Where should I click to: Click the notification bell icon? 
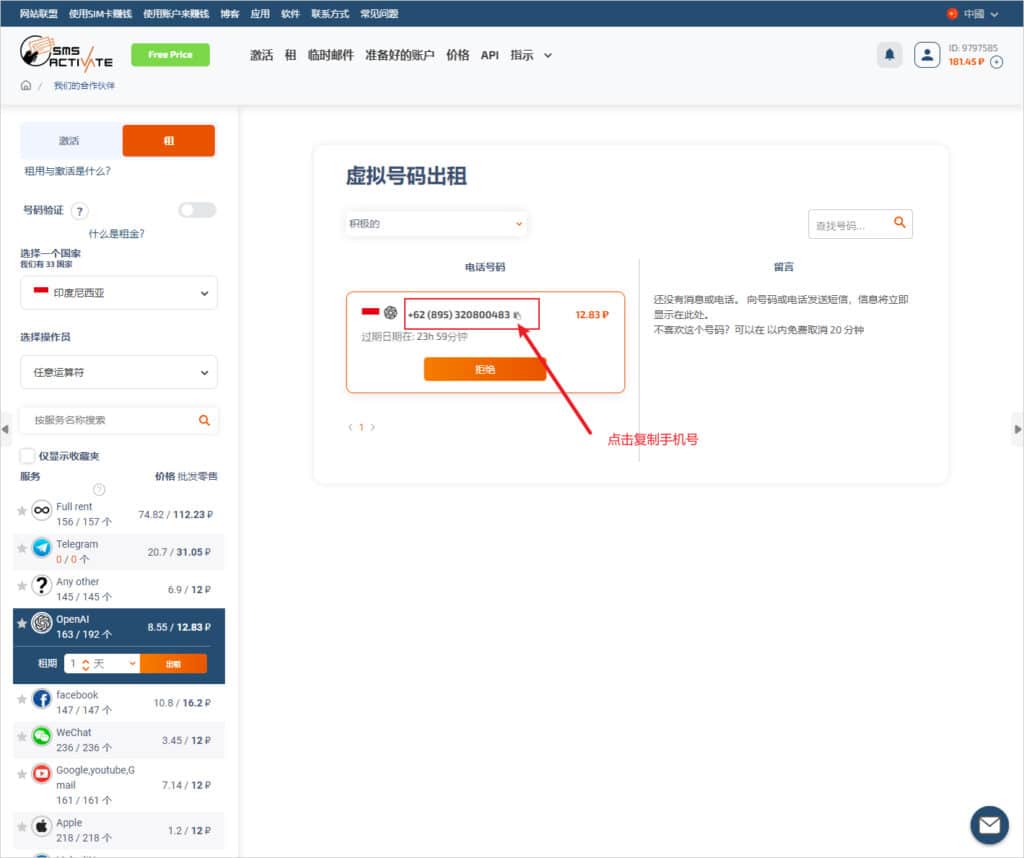click(x=889, y=55)
